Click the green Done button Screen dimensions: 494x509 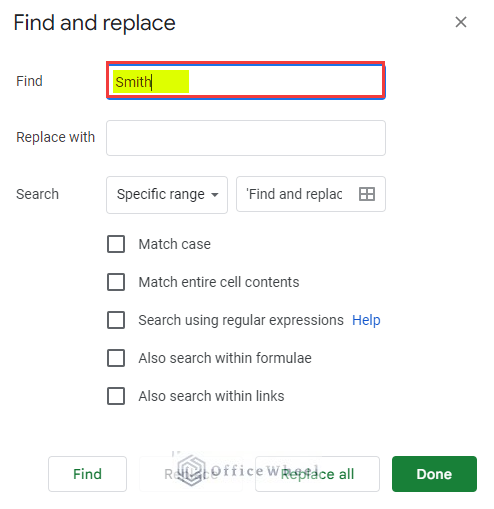pos(434,474)
